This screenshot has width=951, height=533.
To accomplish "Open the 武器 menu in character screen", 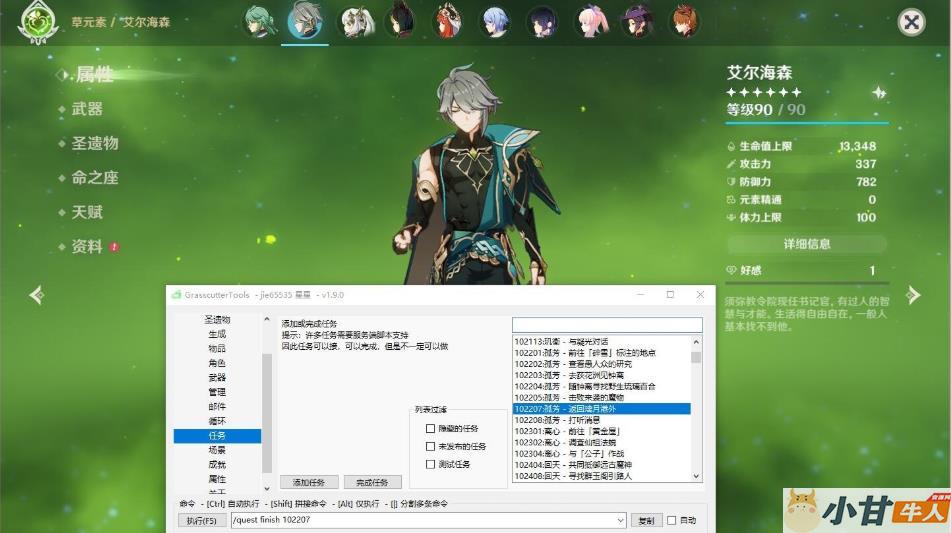I will pyautogui.click(x=87, y=109).
